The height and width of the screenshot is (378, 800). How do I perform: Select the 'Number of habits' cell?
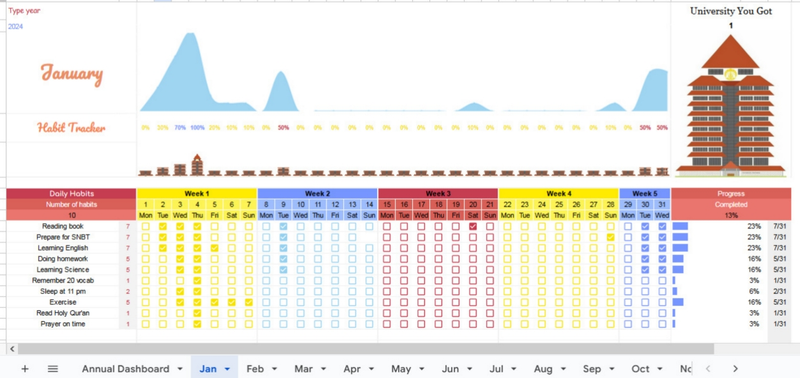71,205
